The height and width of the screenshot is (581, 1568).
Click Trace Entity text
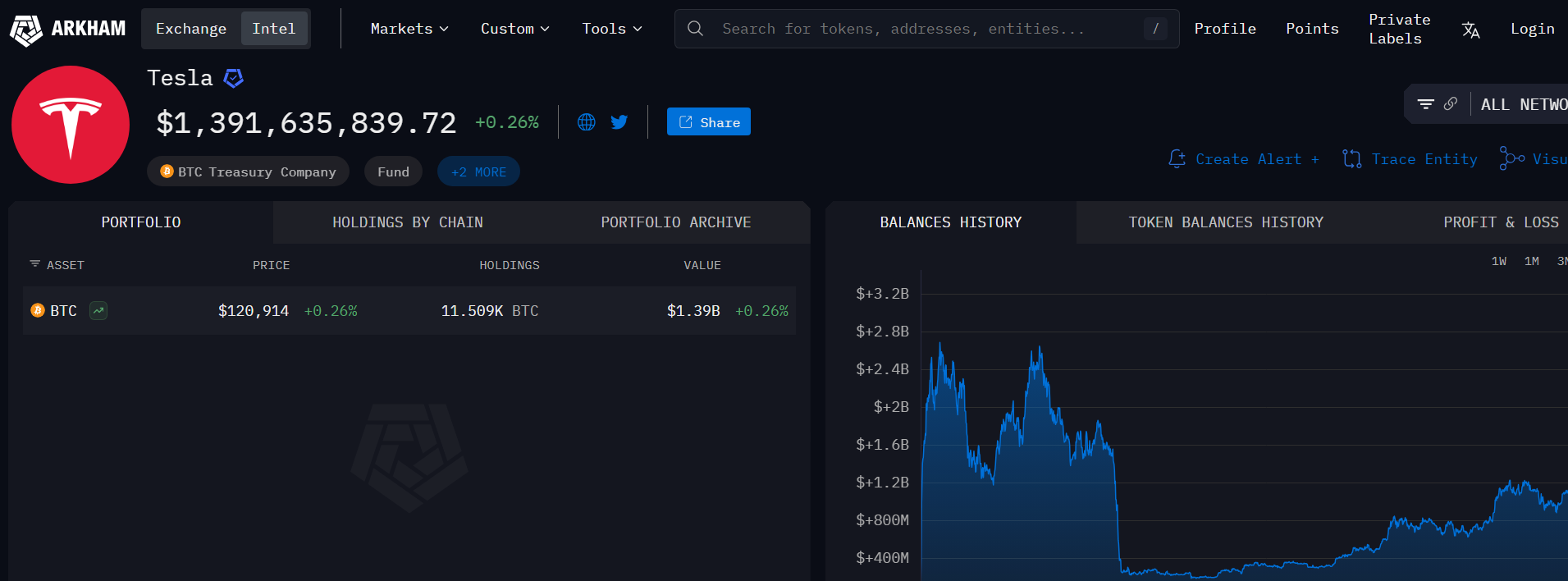[1424, 159]
